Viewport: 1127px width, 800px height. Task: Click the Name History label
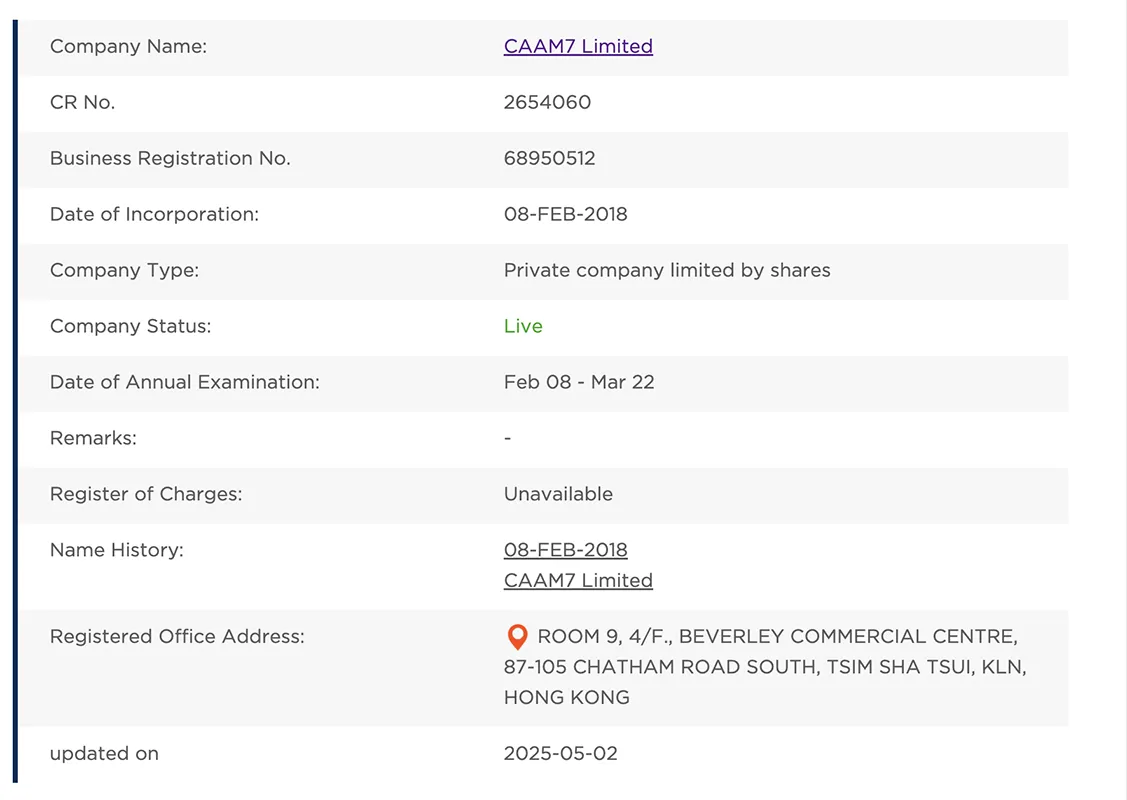[x=116, y=550]
